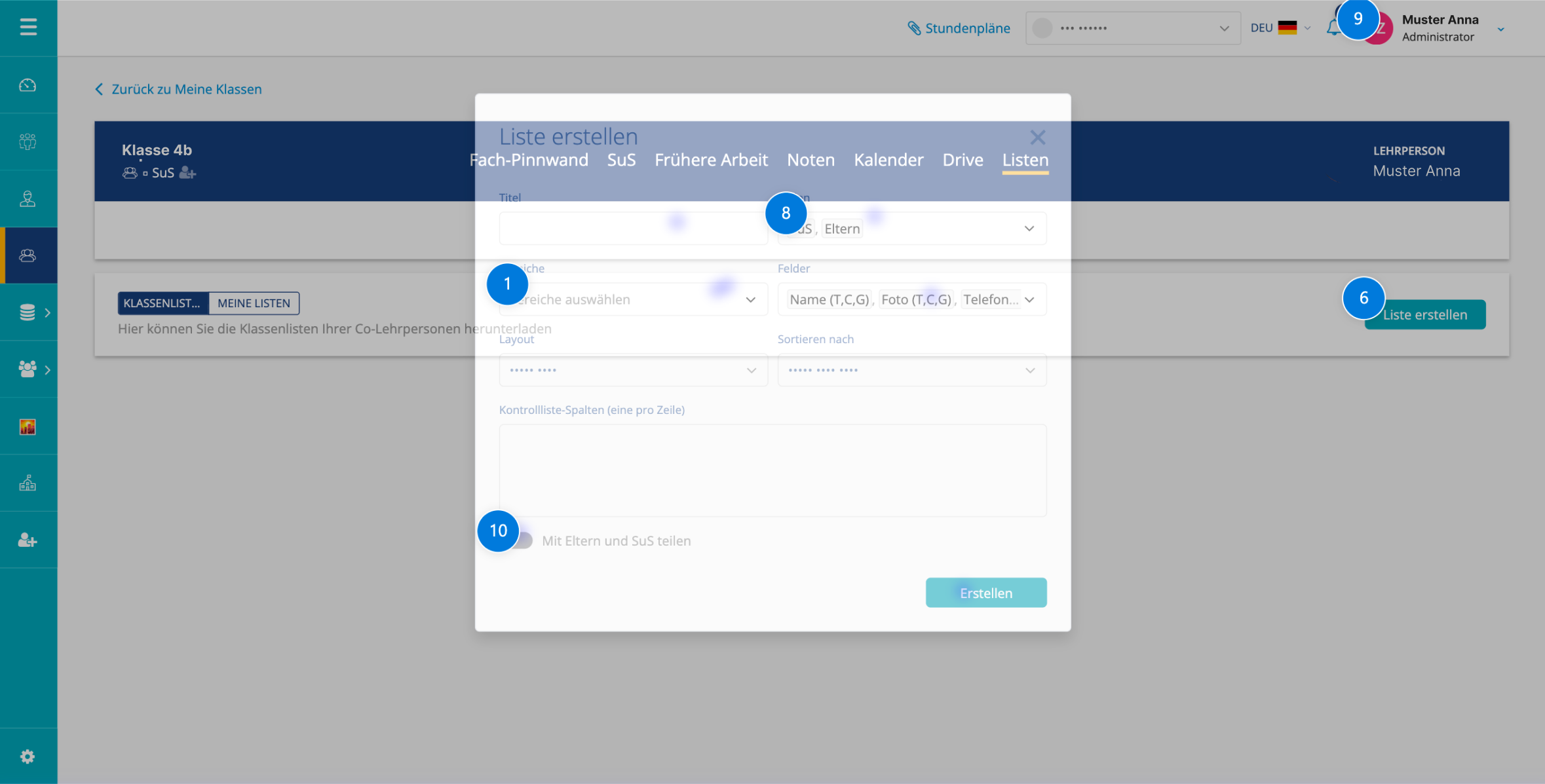Expand the database sidebar submenu chevron
This screenshot has width=1545, height=784.
(47, 312)
